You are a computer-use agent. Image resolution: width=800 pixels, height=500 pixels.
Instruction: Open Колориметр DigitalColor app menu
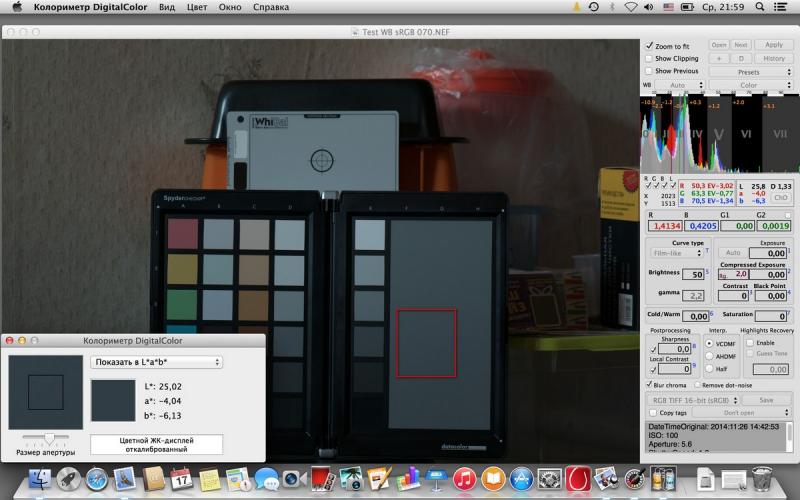[90, 7]
